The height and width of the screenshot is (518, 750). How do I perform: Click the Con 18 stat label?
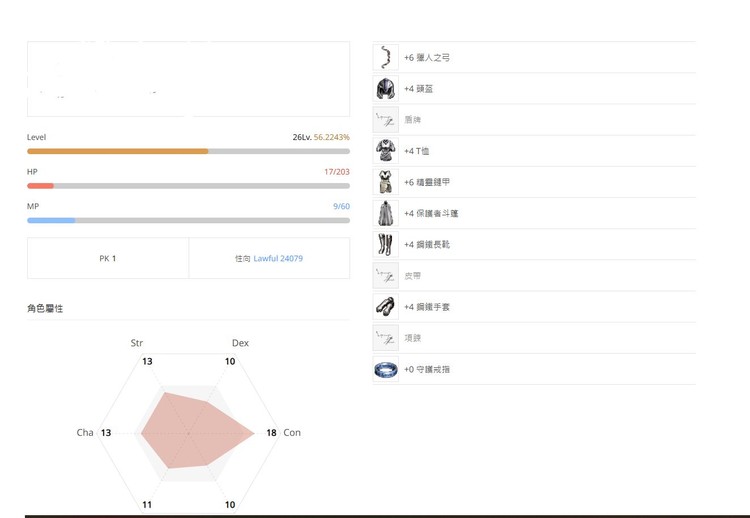pyautogui.click(x=284, y=432)
